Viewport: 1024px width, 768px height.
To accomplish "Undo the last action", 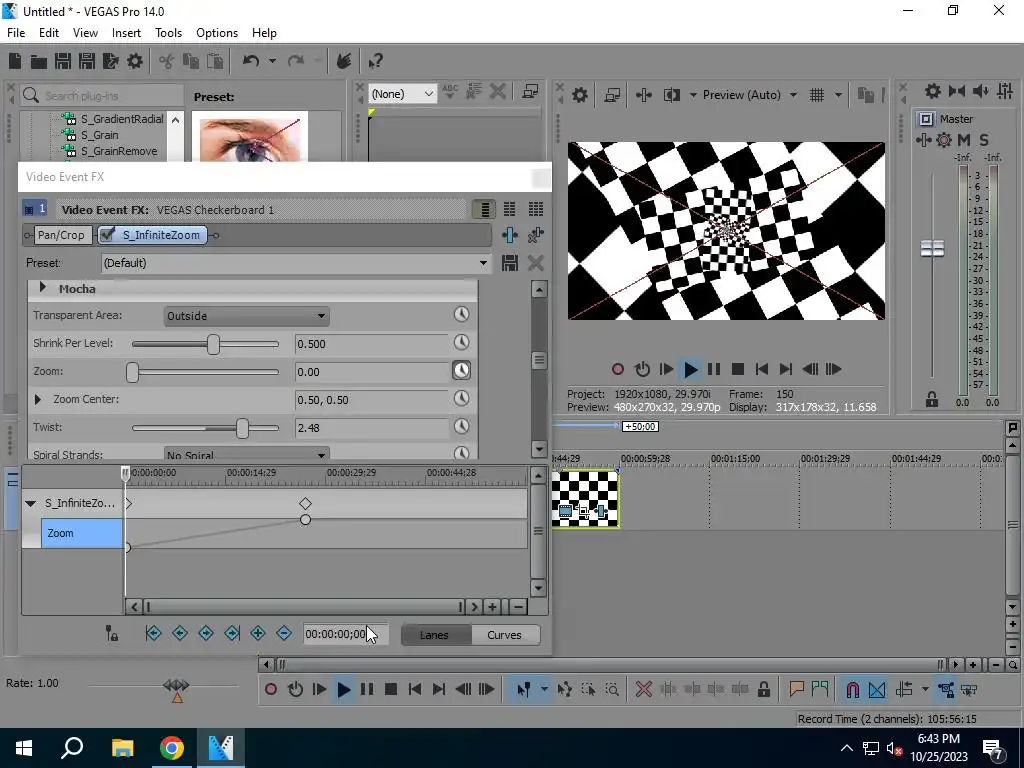I will point(251,61).
